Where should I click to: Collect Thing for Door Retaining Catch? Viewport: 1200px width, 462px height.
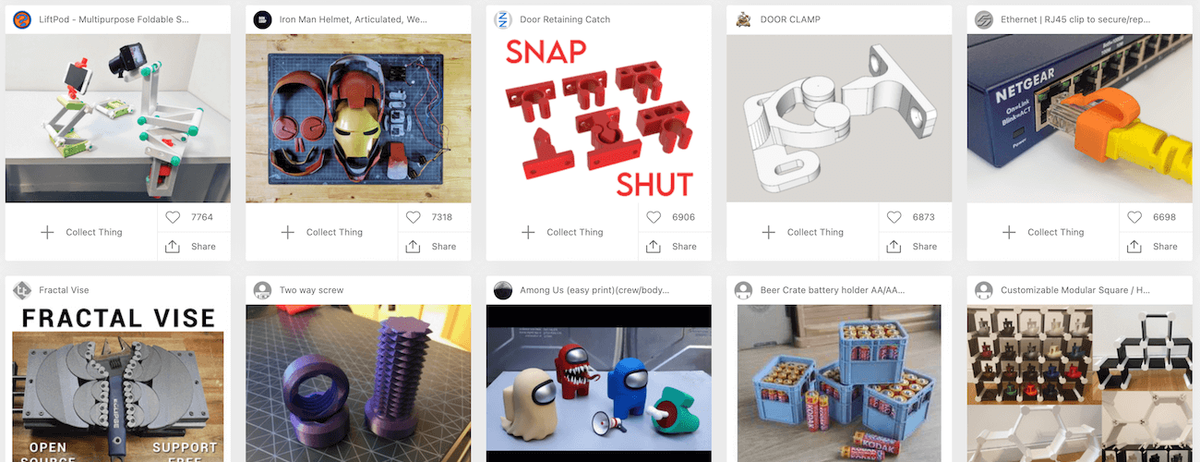click(563, 232)
